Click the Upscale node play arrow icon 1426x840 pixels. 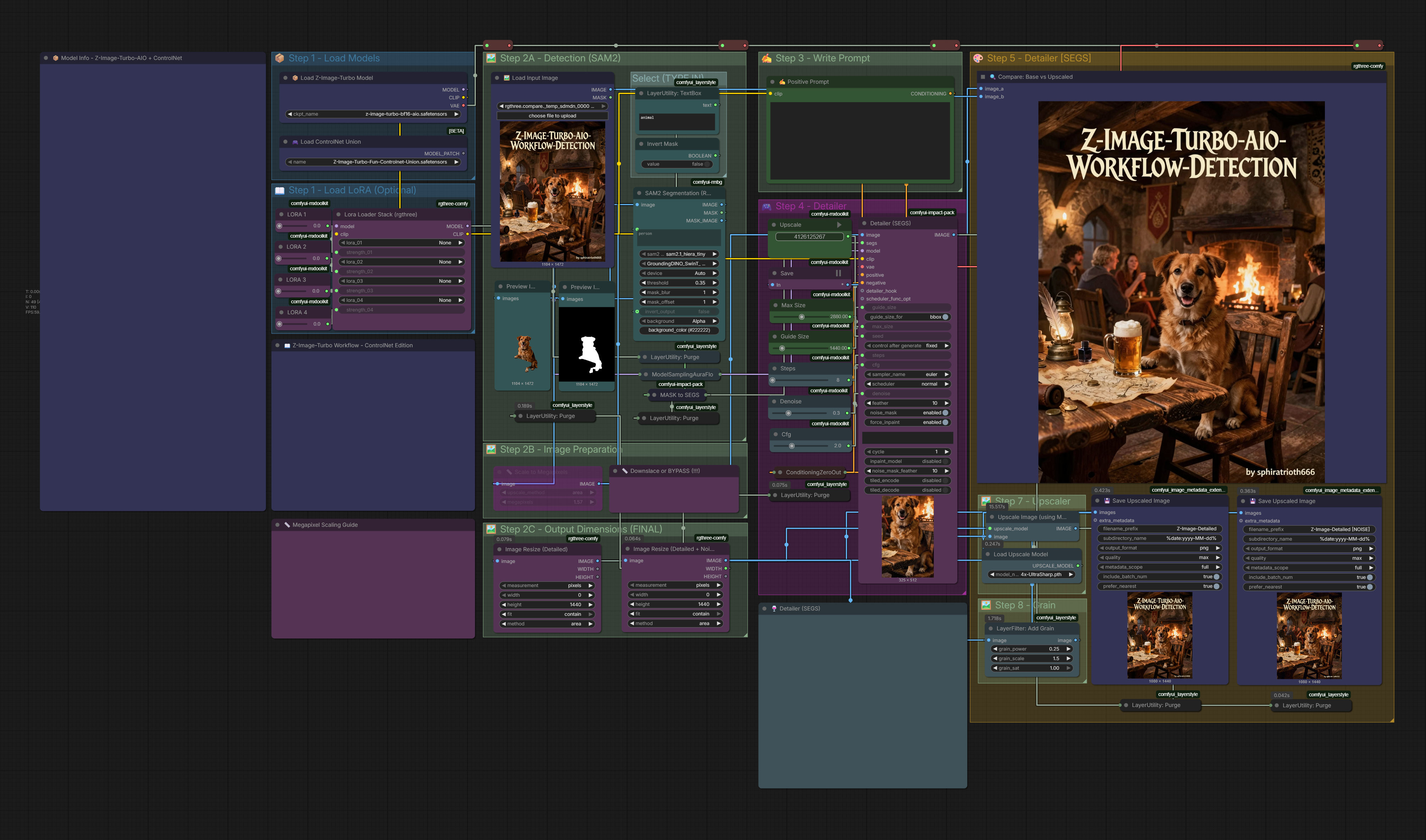pos(839,225)
